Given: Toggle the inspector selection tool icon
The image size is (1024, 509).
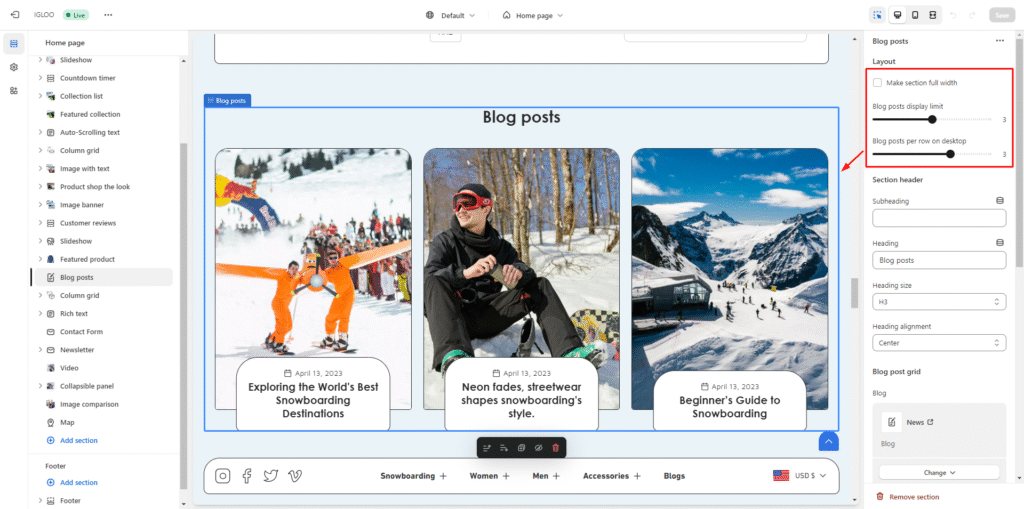Looking at the screenshot, I should point(877,15).
